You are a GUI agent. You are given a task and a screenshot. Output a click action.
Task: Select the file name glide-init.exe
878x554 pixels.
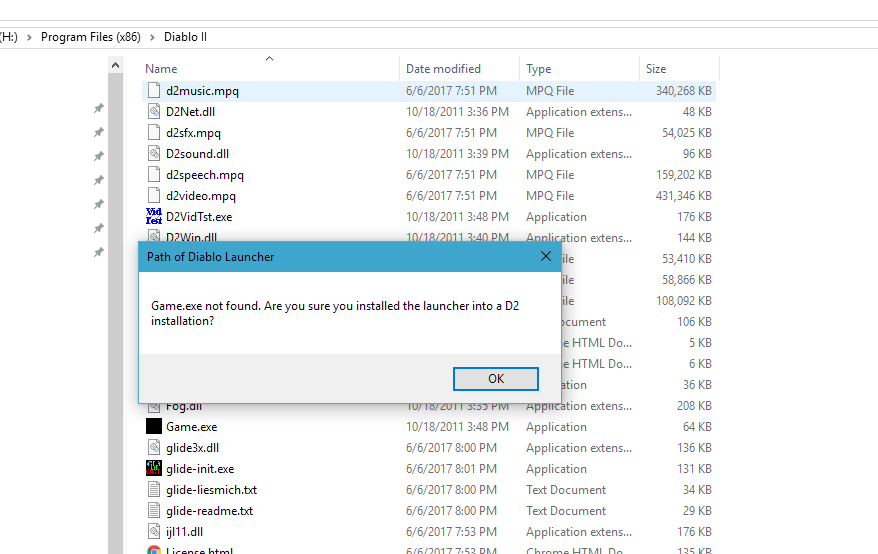[x=200, y=469]
